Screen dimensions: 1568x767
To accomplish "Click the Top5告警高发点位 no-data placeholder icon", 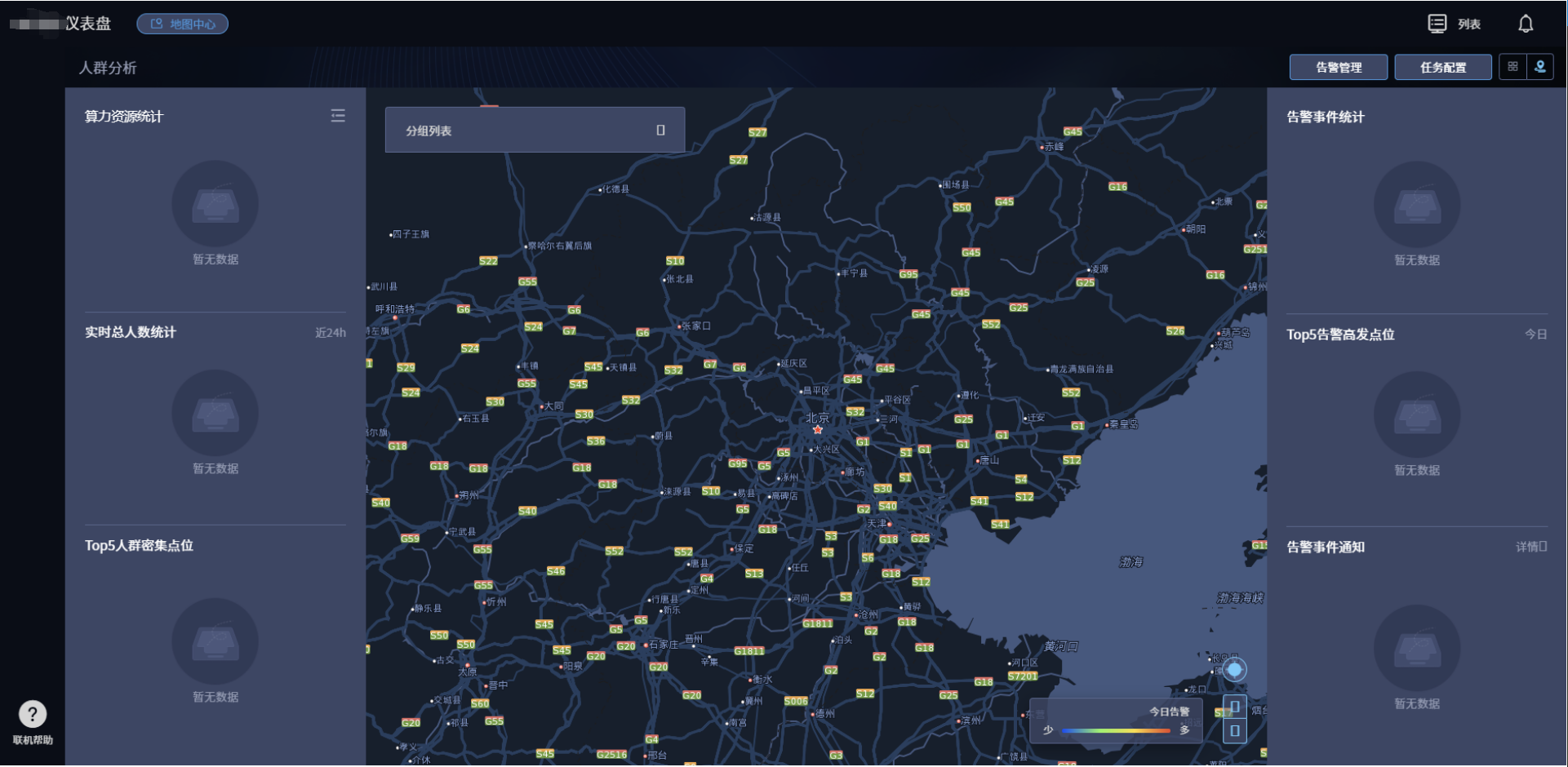I will click(1417, 415).
